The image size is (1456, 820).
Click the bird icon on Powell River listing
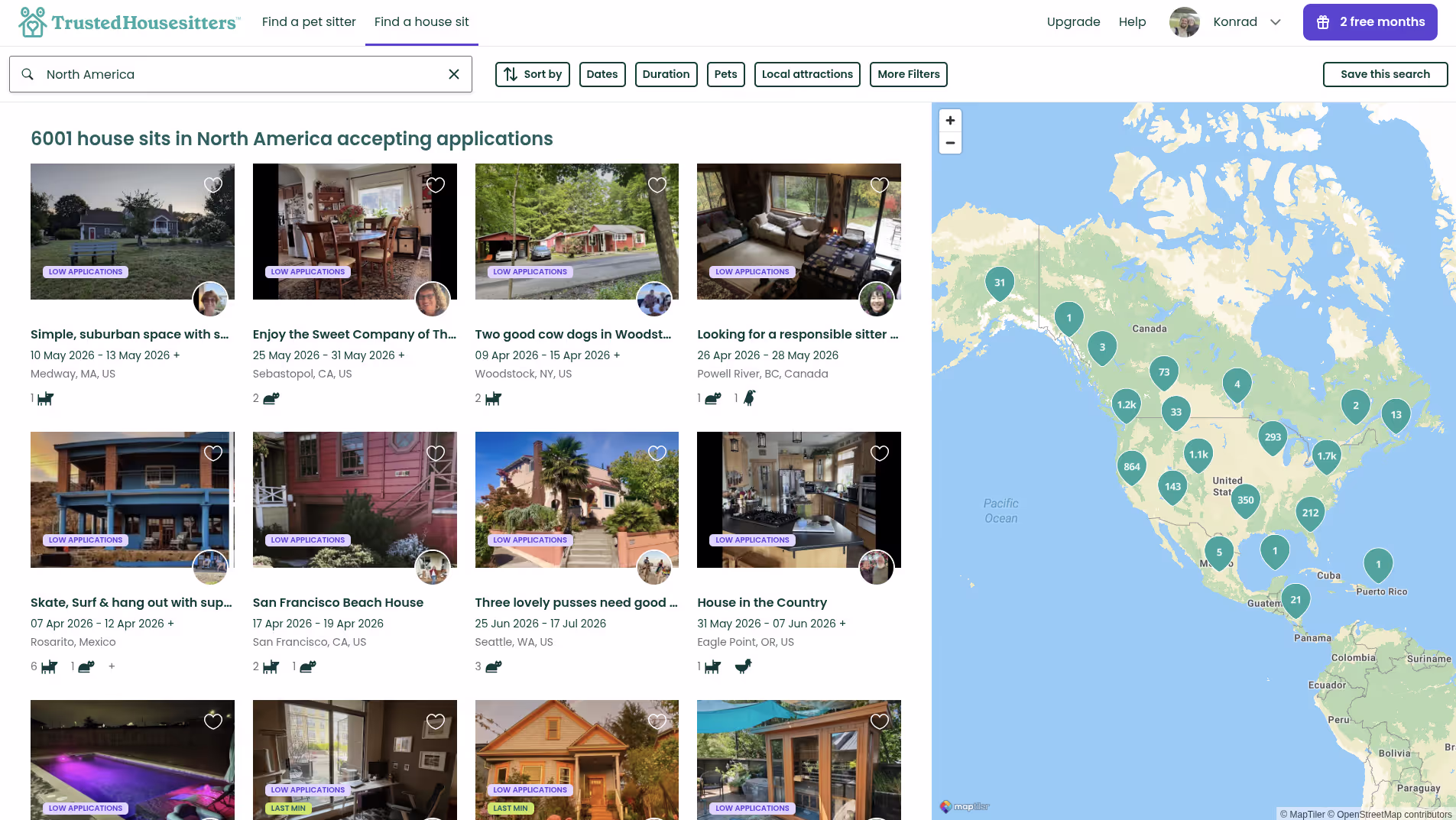(750, 398)
